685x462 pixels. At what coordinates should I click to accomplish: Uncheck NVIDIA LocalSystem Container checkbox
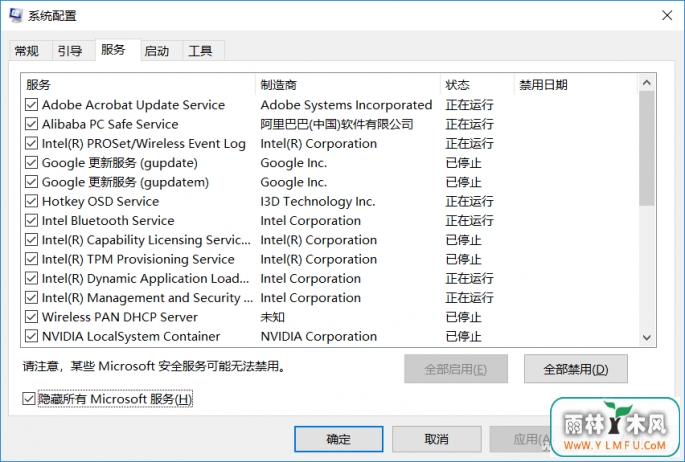click(x=31, y=336)
